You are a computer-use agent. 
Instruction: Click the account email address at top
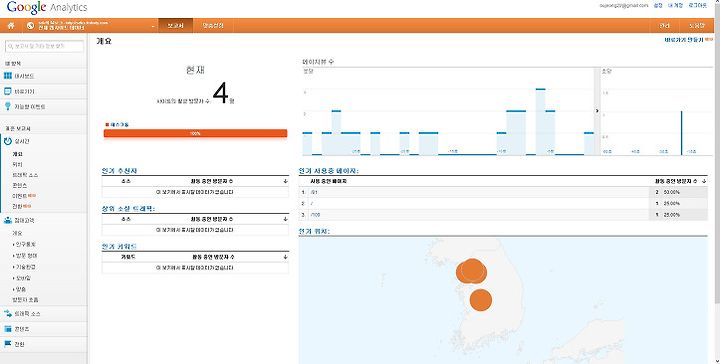pos(624,6)
